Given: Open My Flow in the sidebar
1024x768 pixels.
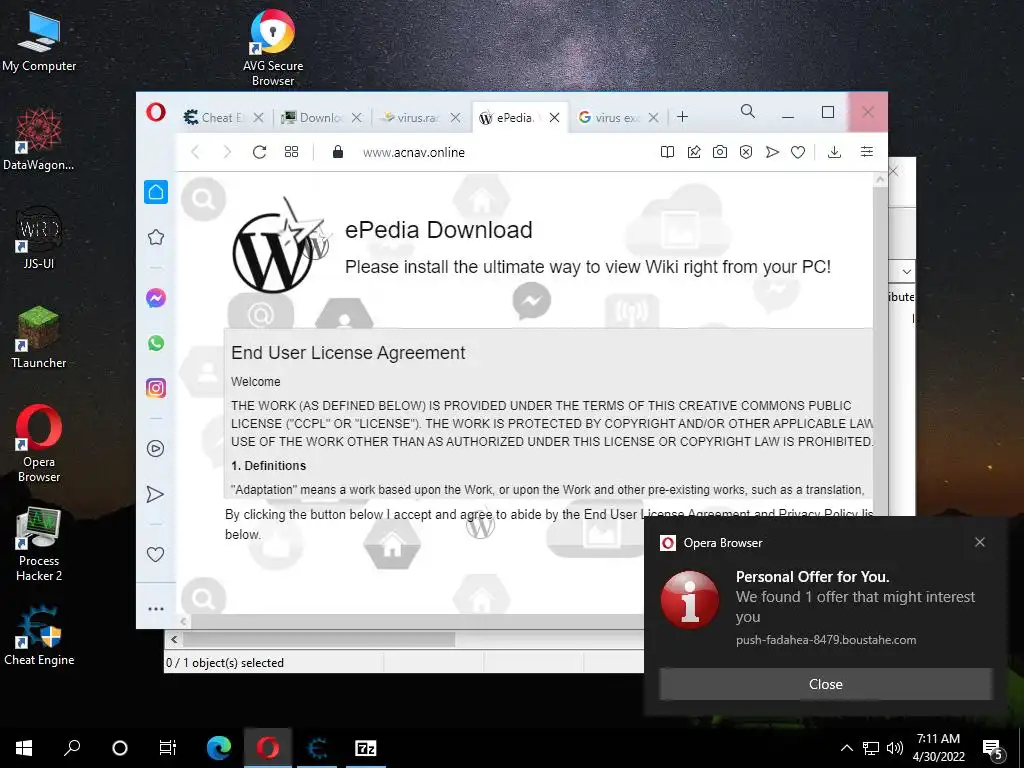Looking at the screenshot, I should [155, 494].
